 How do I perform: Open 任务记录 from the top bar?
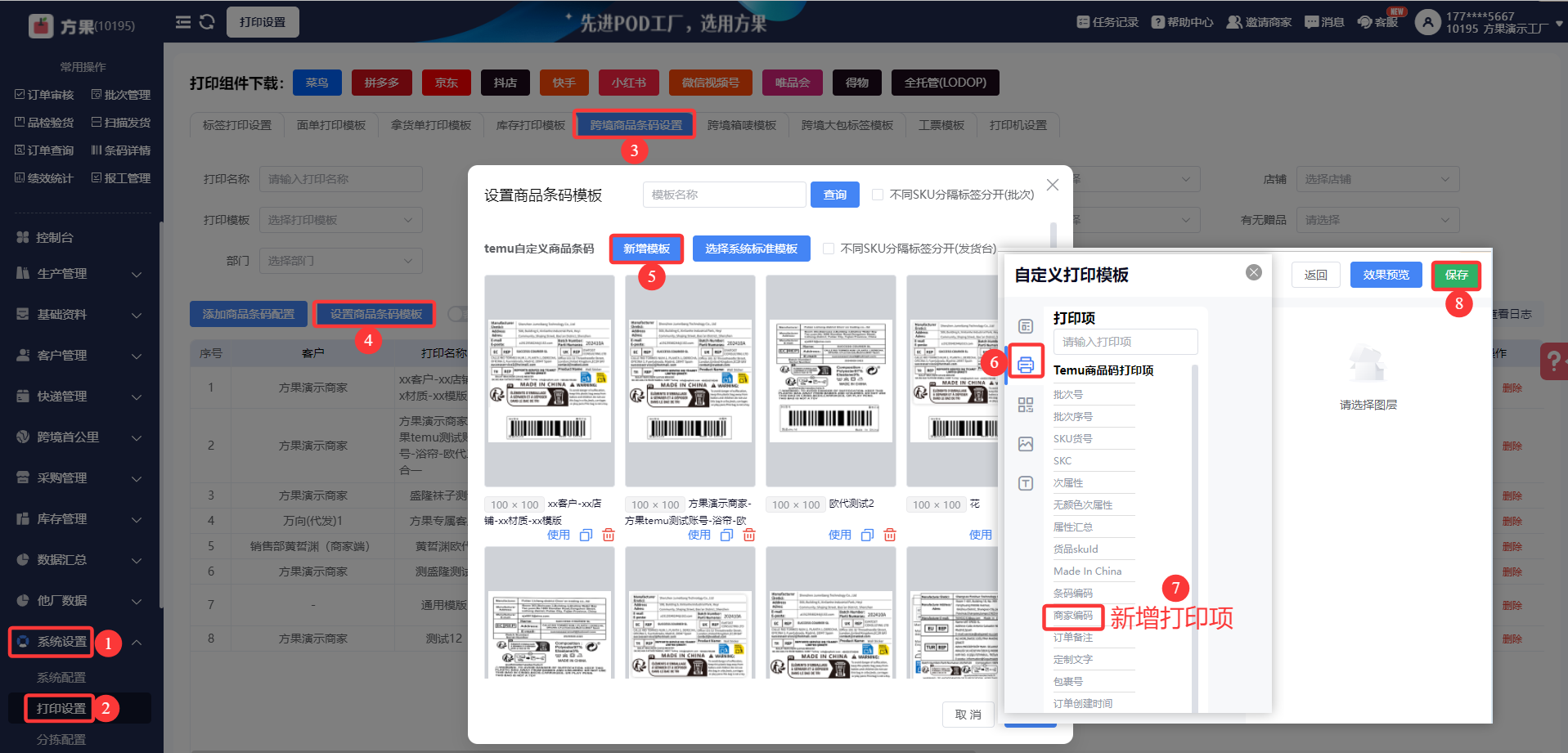click(x=1107, y=22)
